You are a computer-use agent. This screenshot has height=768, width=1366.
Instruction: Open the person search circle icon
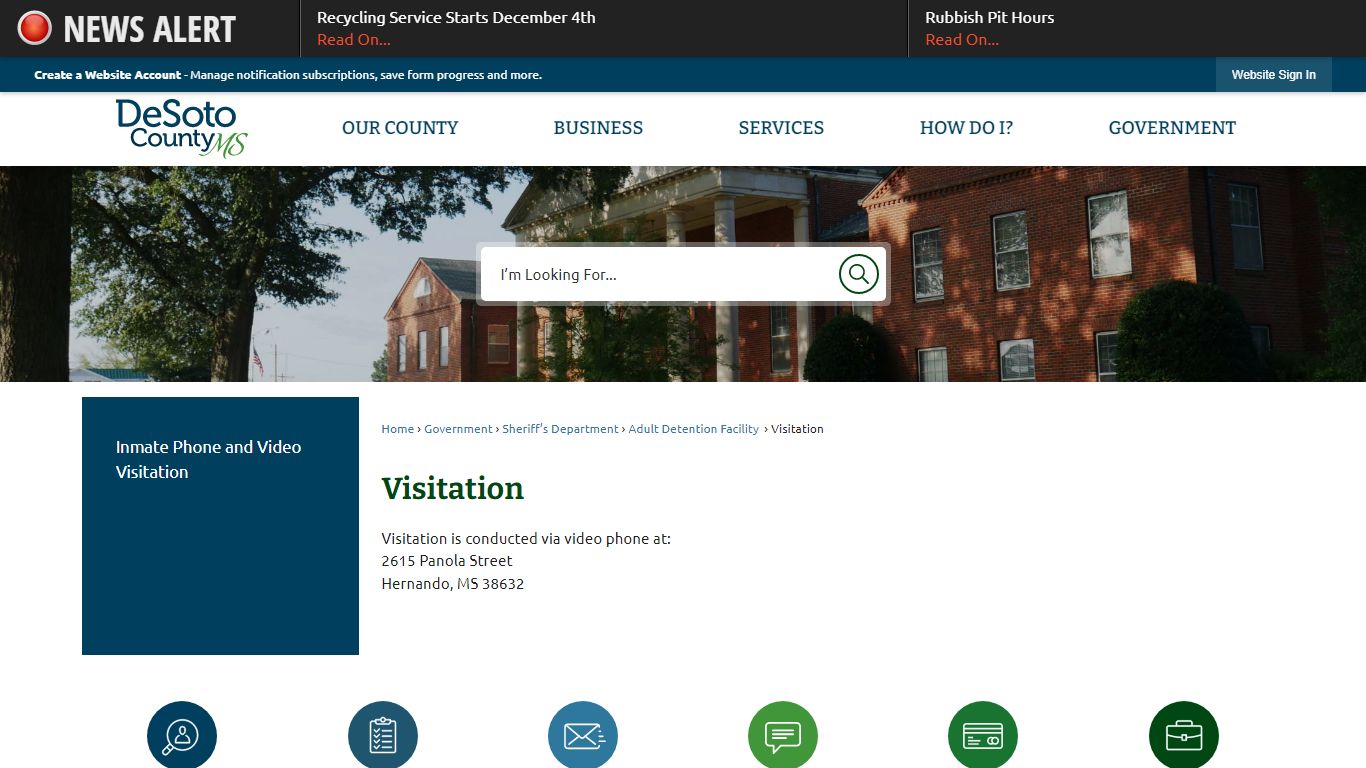click(x=182, y=735)
